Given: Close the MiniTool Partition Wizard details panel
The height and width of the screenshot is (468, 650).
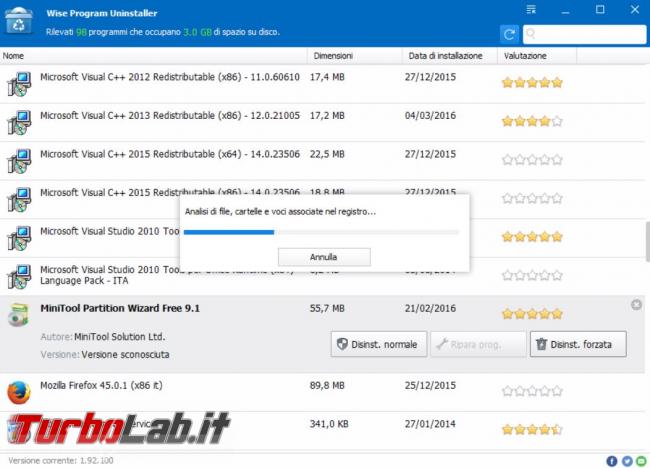Looking at the screenshot, I should click(636, 305).
